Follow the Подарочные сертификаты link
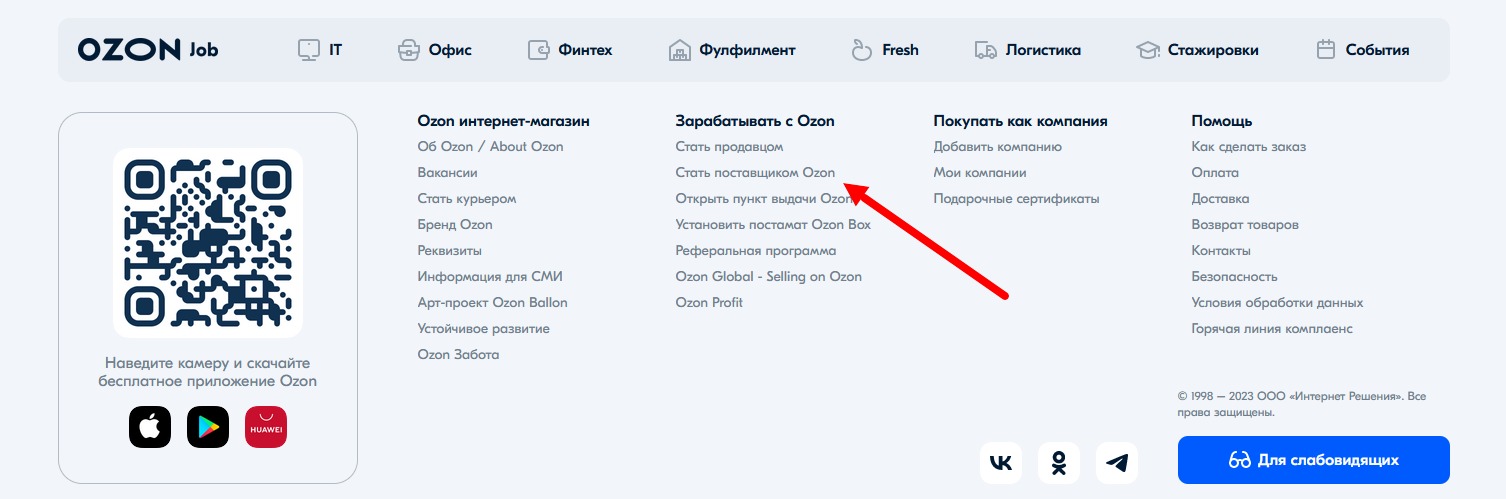Viewport: 1506px width, 499px height. tap(1016, 199)
